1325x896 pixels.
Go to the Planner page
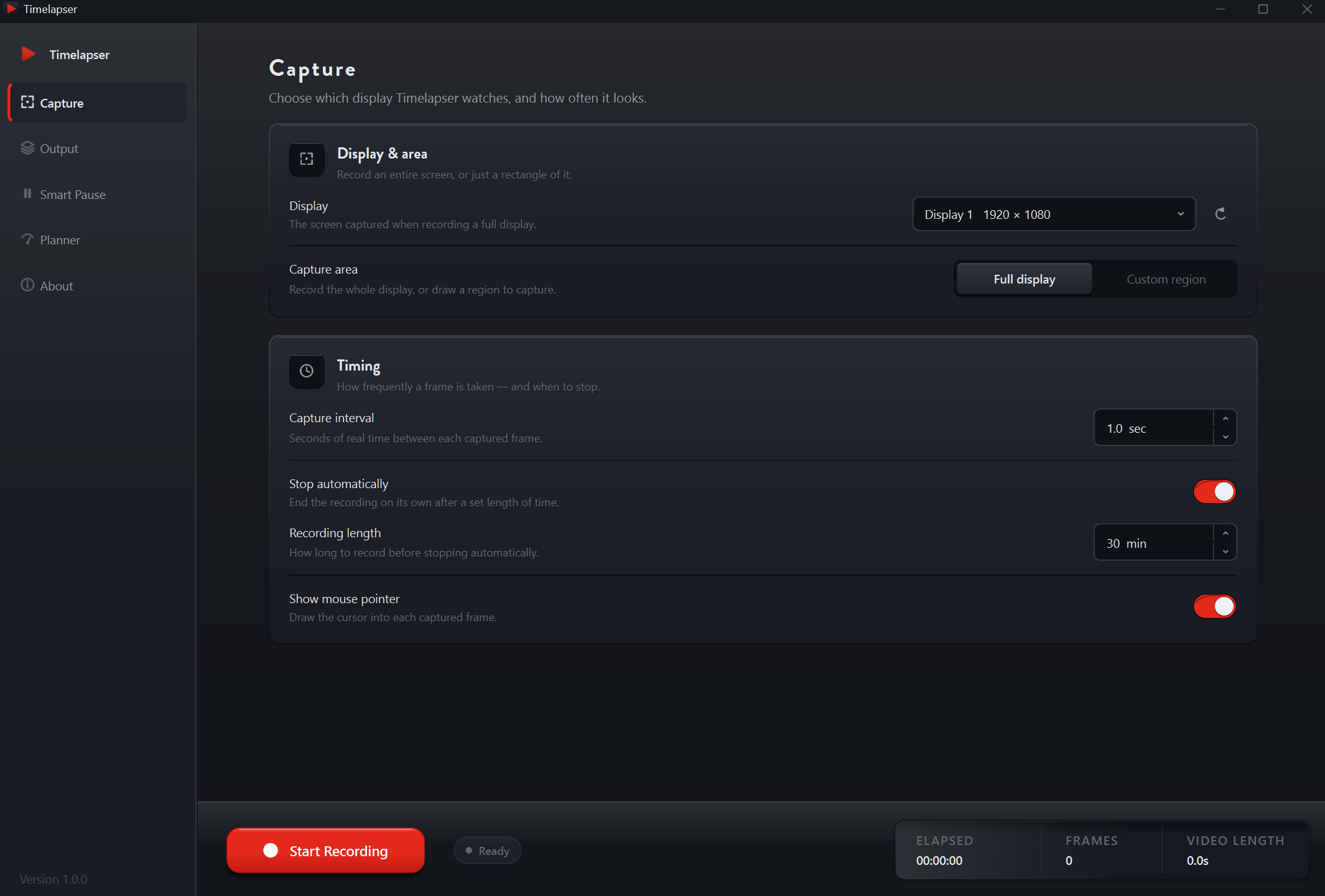pyautogui.click(x=98, y=240)
